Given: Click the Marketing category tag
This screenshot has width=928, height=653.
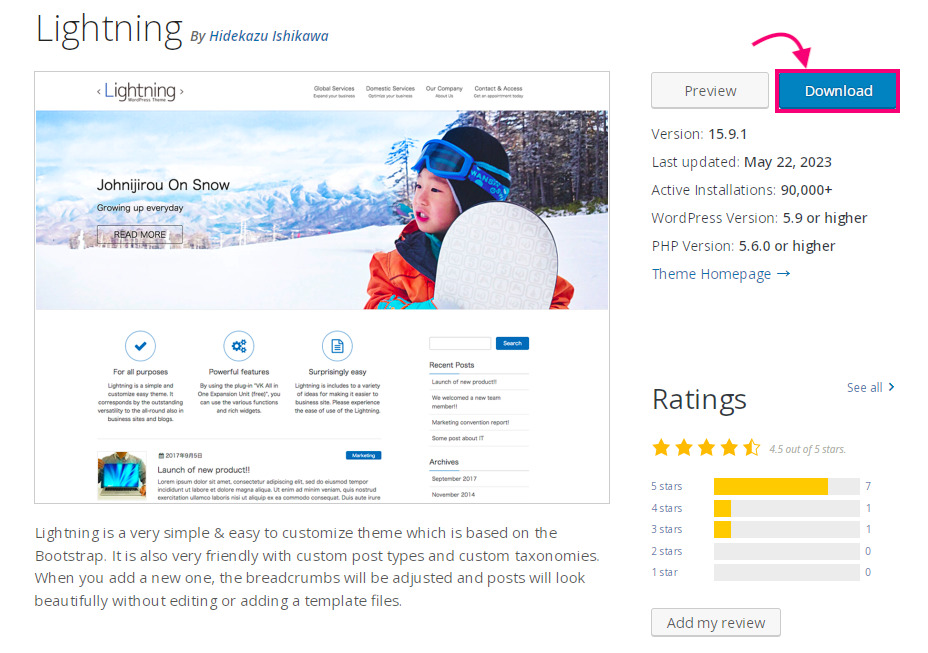Looking at the screenshot, I should coord(363,455).
